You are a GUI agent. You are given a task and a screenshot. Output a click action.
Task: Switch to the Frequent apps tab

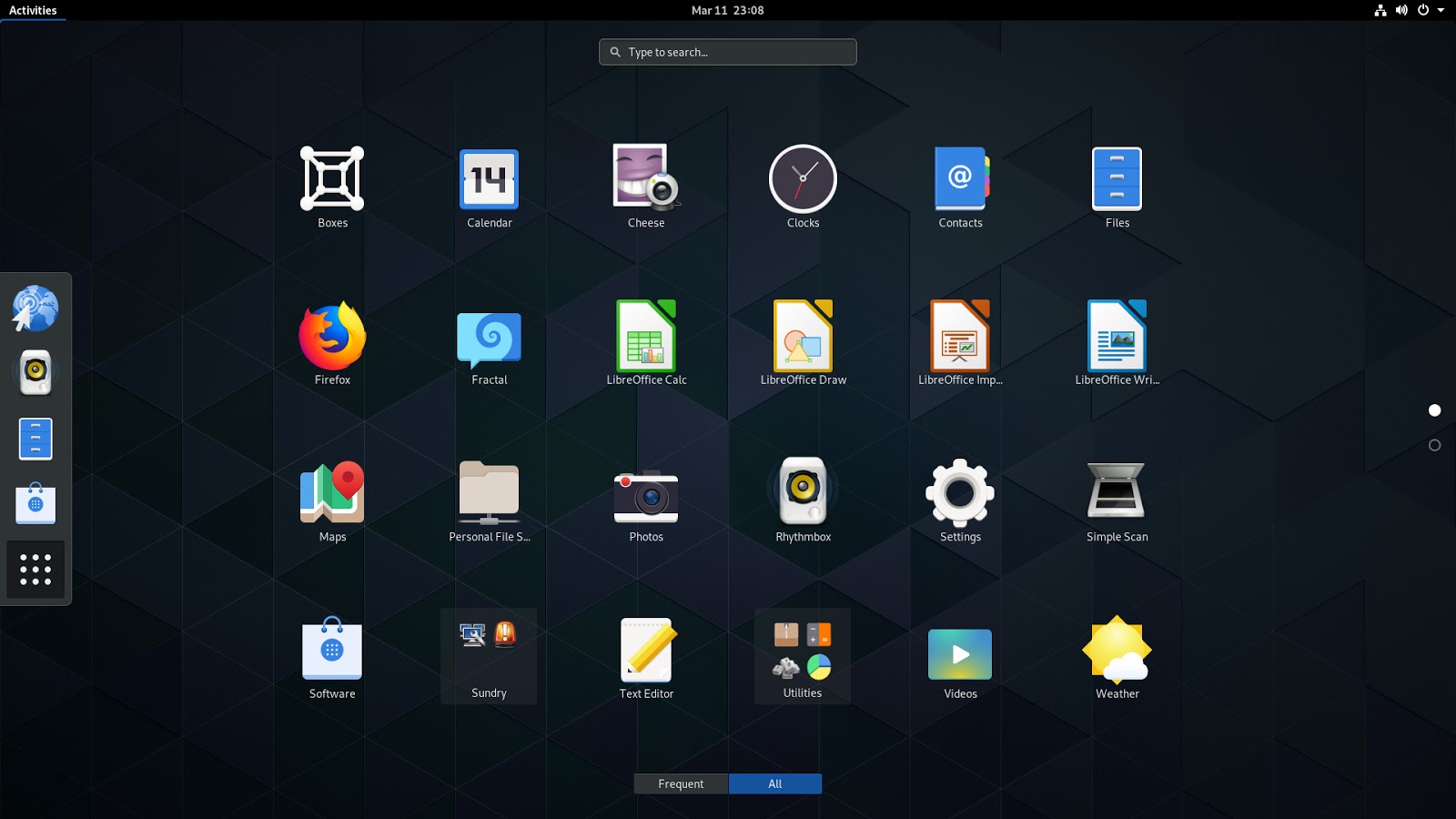(x=681, y=784)
